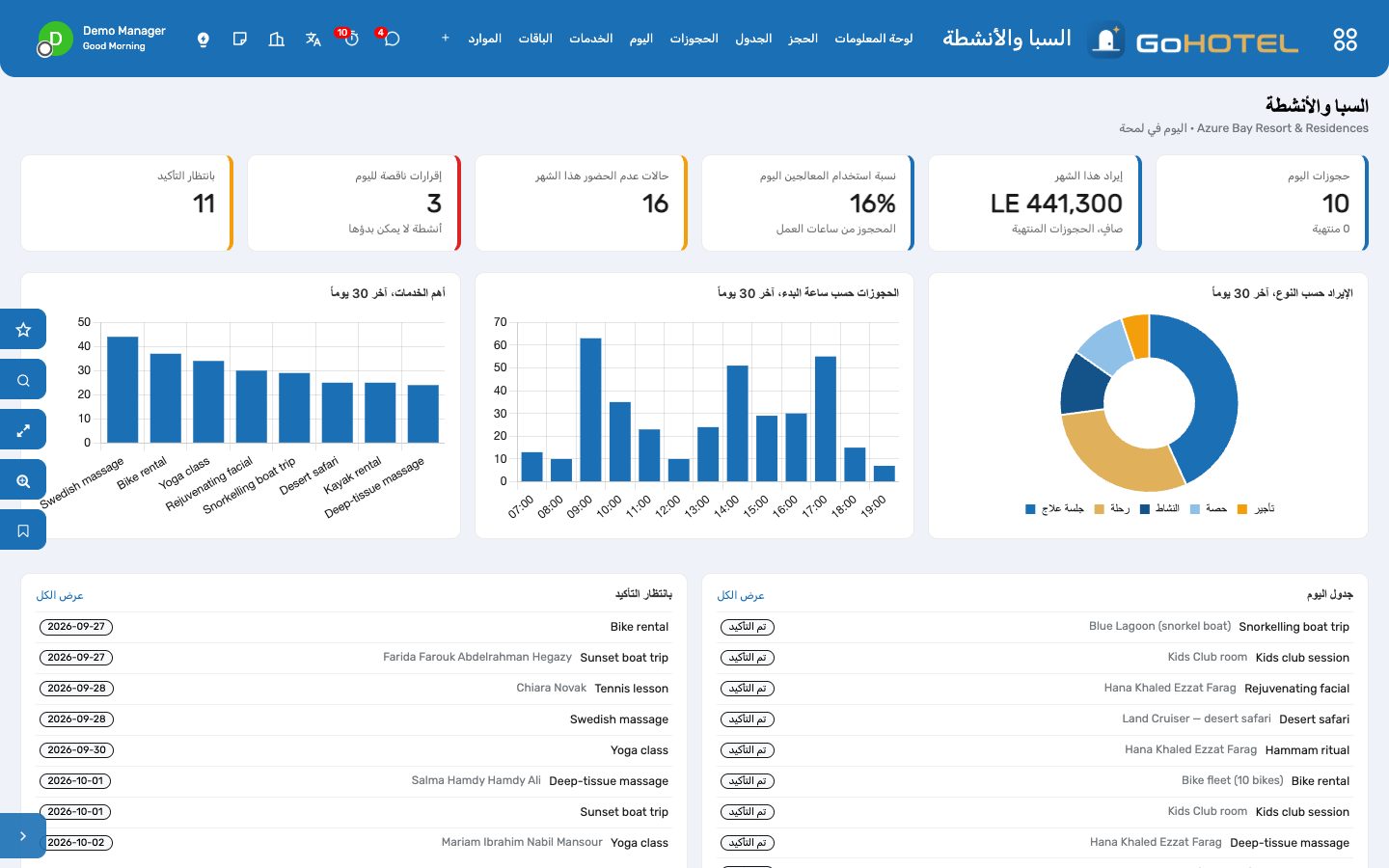This screenshot has height=868, width=1389.
Task: Click the 16% therapist utilization card
Action: 808,203
